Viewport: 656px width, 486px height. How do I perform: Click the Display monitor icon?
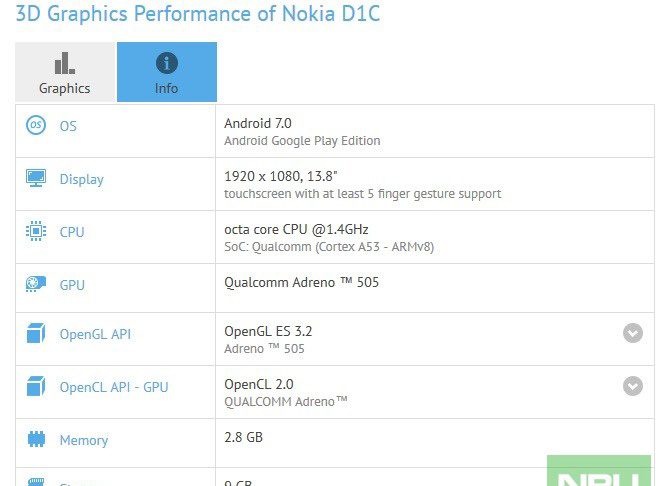point(36,179)
